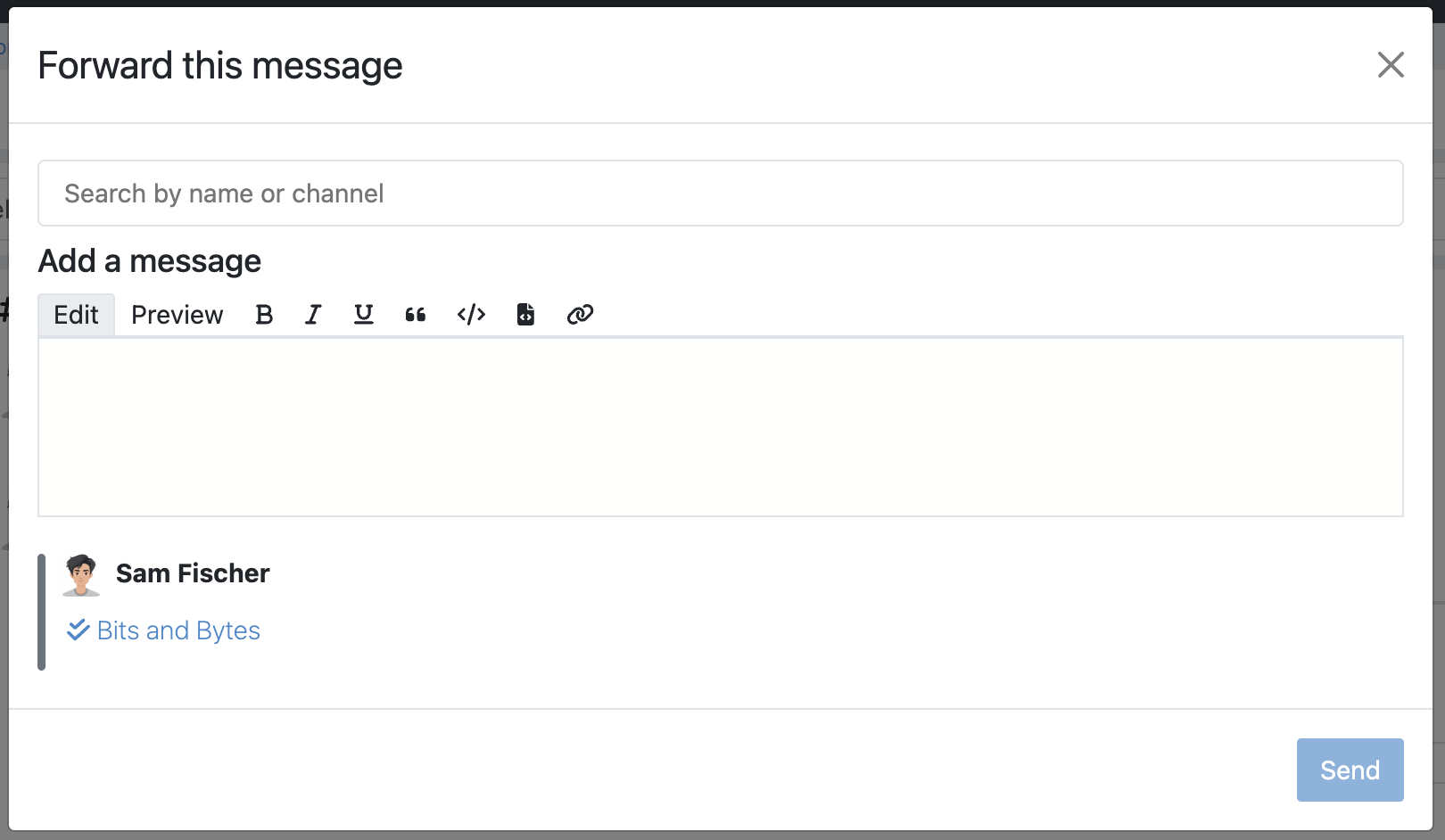Click the Add a message heading

tap(149, 260)
